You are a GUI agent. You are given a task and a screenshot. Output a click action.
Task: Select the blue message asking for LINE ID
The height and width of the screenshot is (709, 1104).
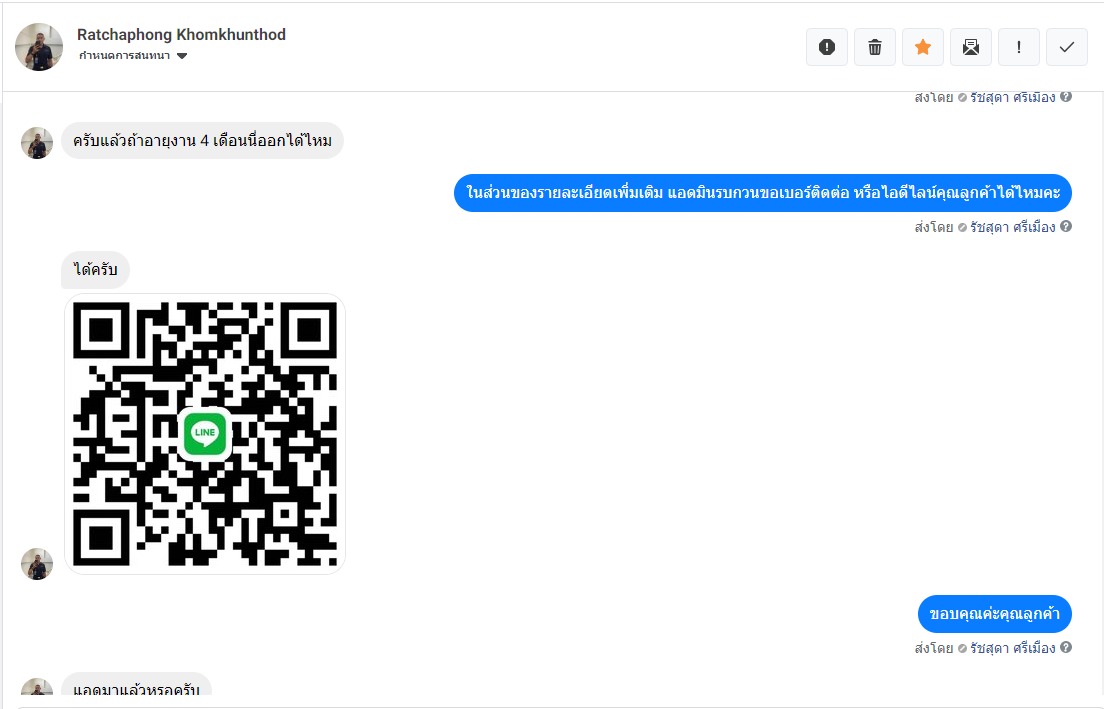pos(763,193)
